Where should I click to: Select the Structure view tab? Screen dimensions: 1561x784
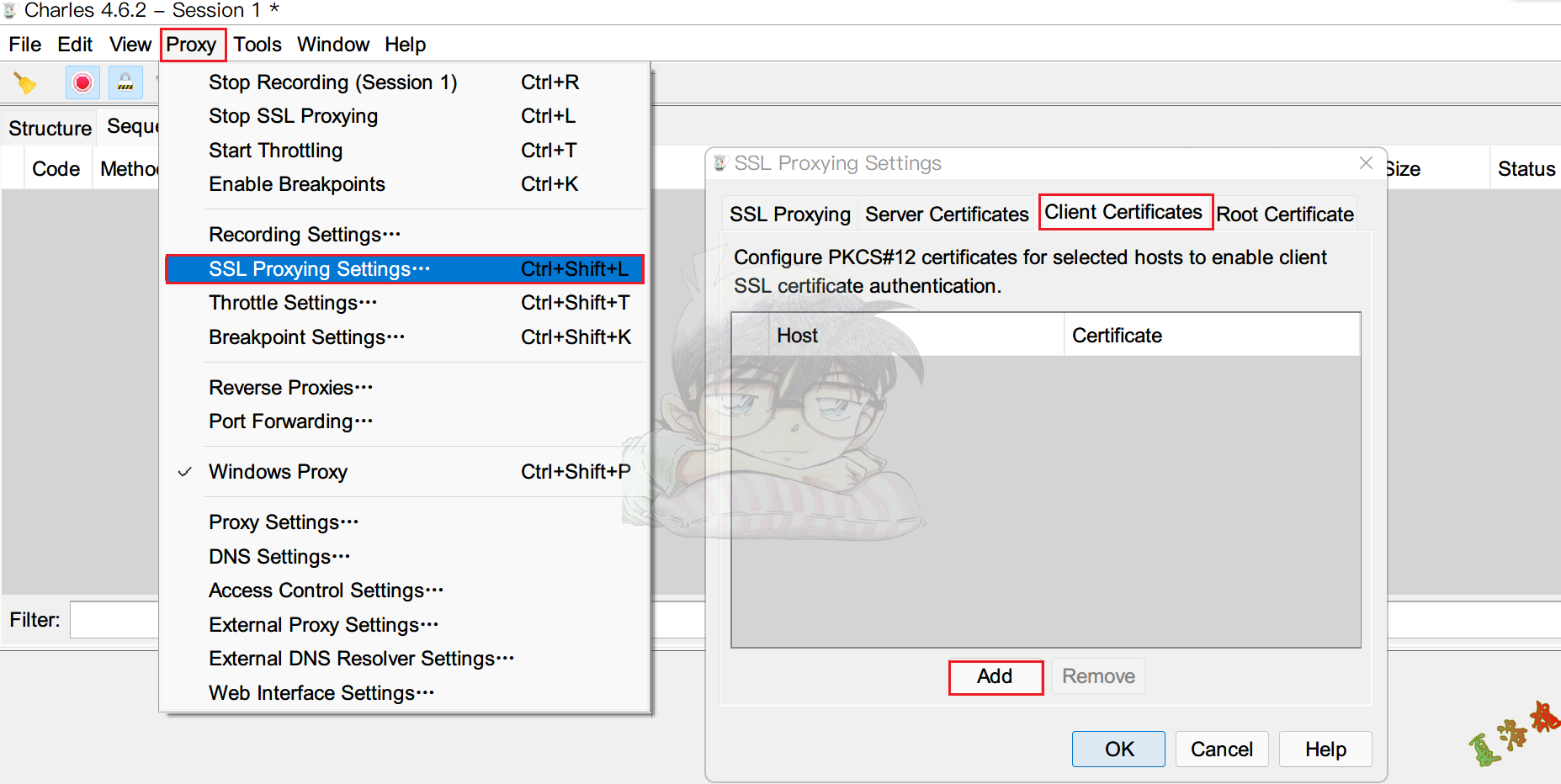coord(50,129)
